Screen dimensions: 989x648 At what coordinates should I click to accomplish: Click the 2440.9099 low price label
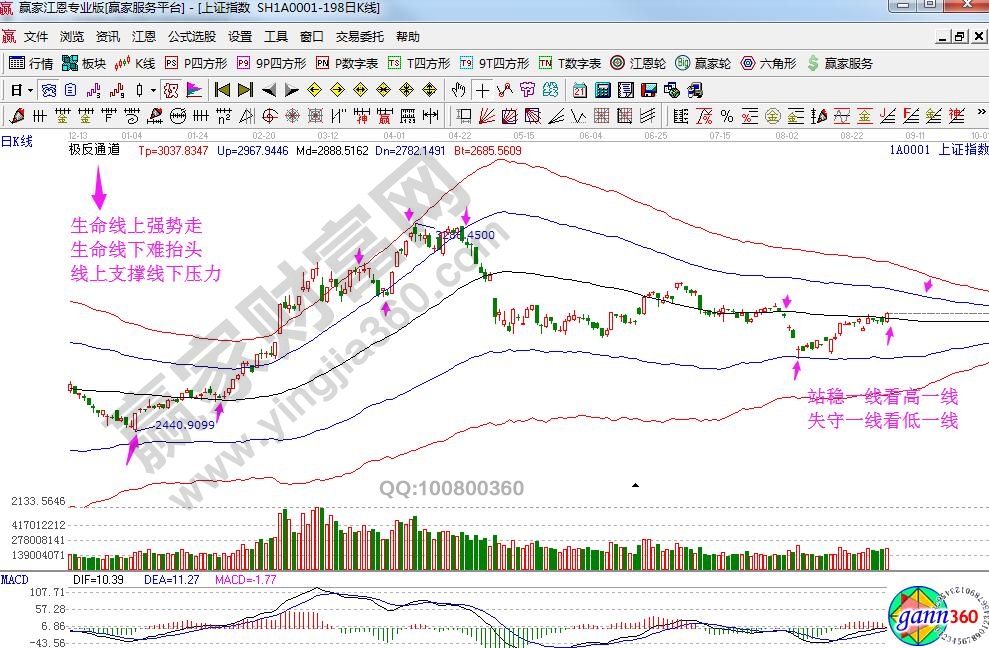click(x=185, y=425)
